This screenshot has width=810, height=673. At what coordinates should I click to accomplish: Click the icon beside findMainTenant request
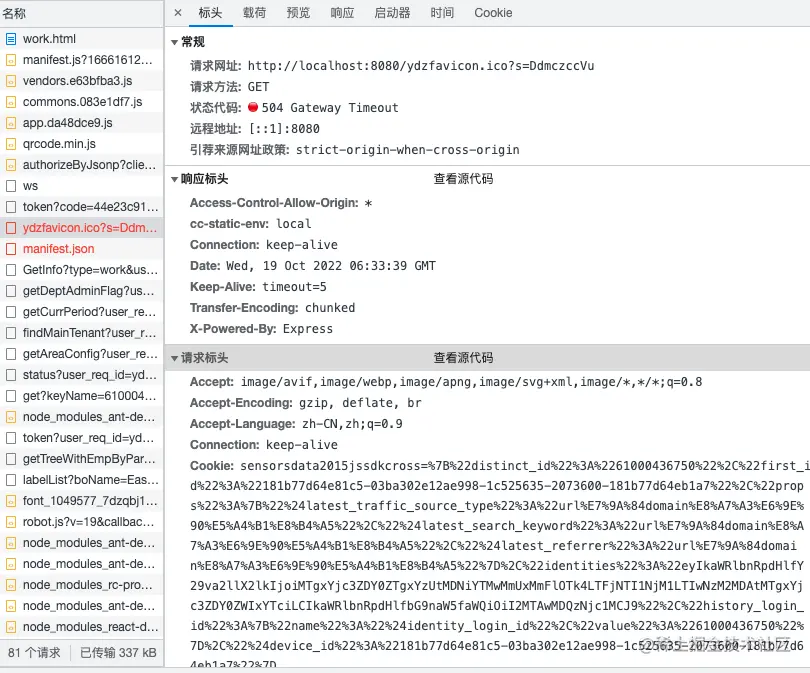click(x=11, y=333)
